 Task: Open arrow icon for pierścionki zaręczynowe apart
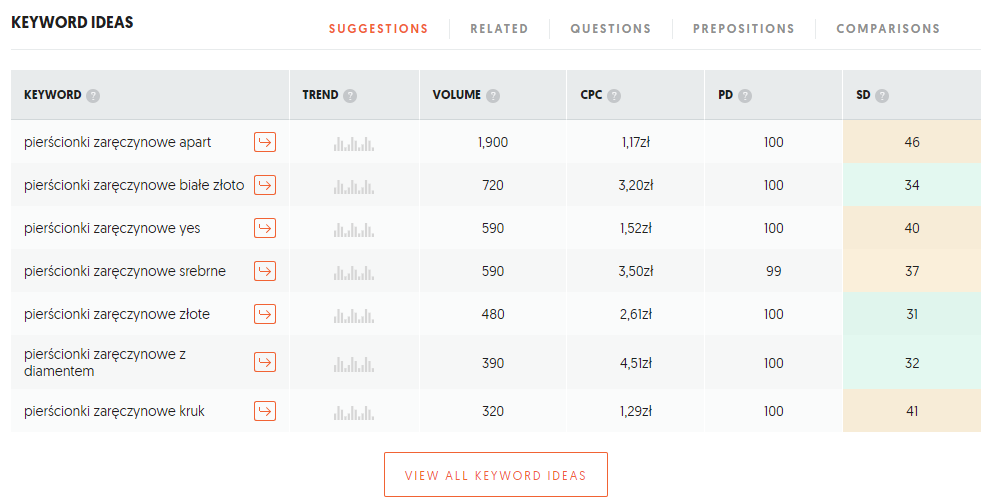(265, 142)
